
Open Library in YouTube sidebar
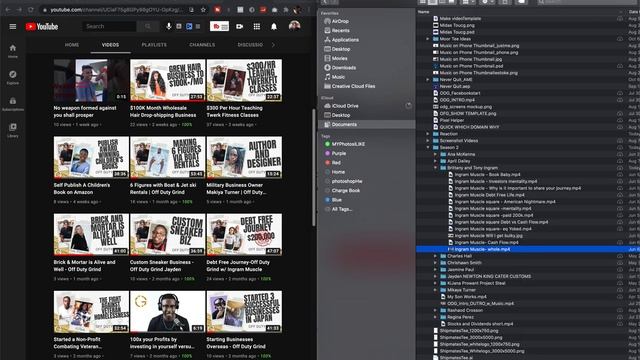tap(13, 130)
